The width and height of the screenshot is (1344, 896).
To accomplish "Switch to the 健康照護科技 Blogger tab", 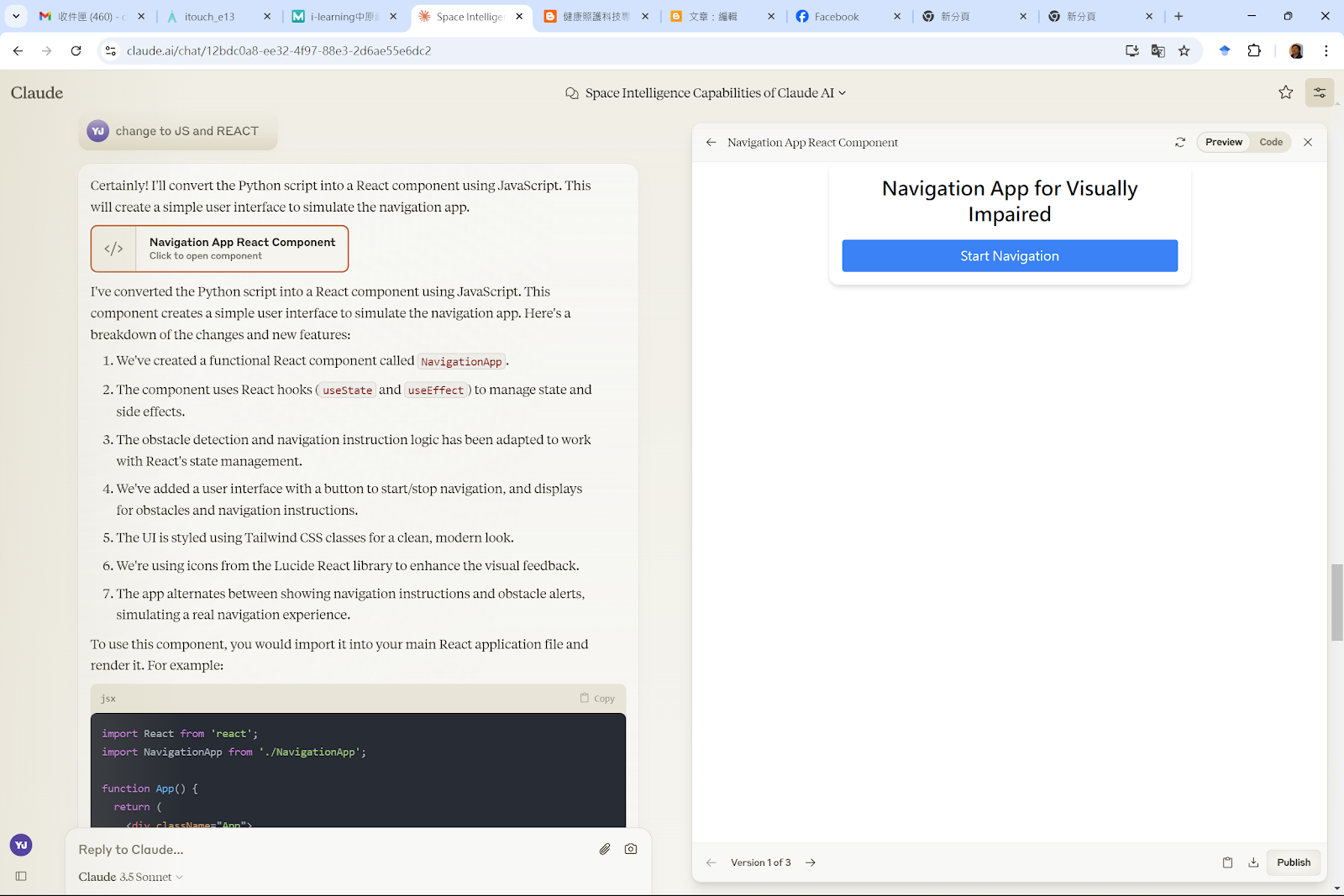I will click(596, 17).
